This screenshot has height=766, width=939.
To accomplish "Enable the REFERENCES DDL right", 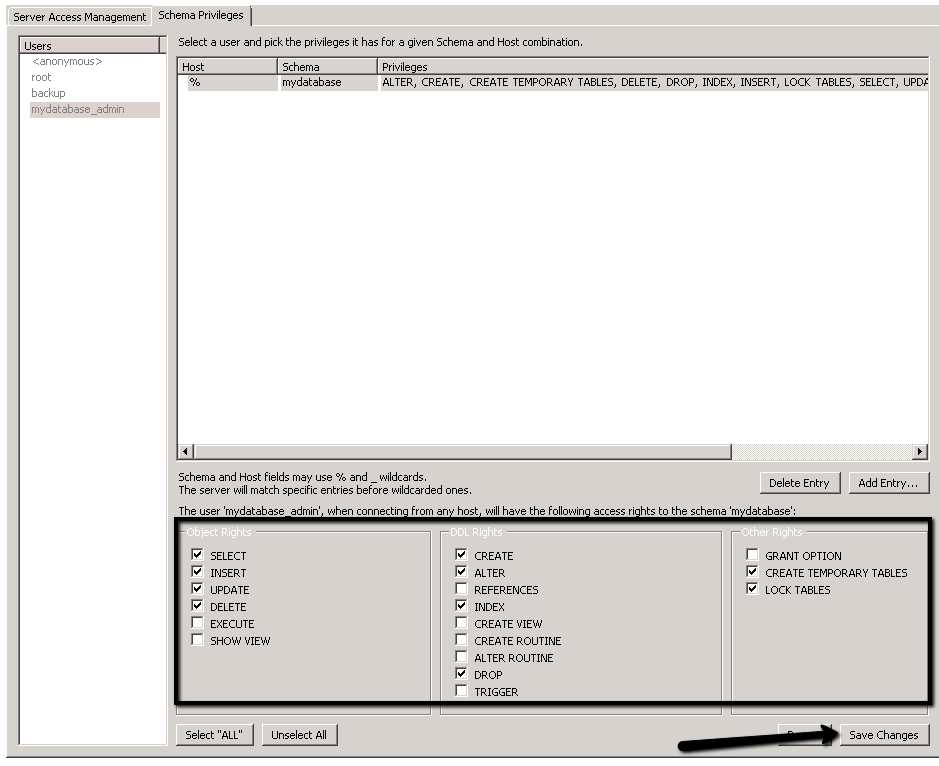I will 461,589.
